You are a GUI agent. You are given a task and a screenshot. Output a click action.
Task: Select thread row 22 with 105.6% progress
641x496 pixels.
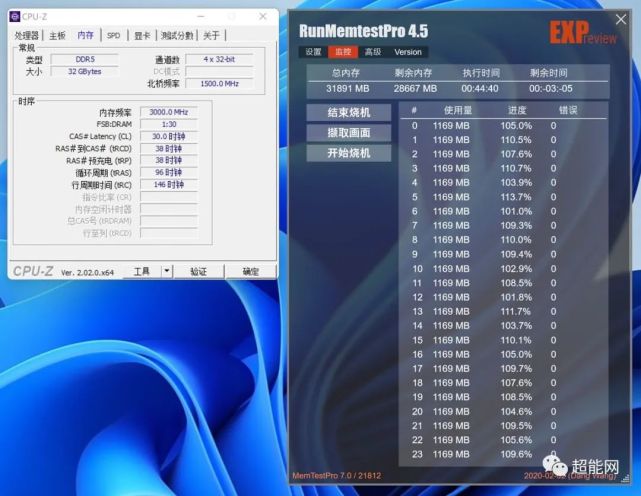click(x=504, y=440)
